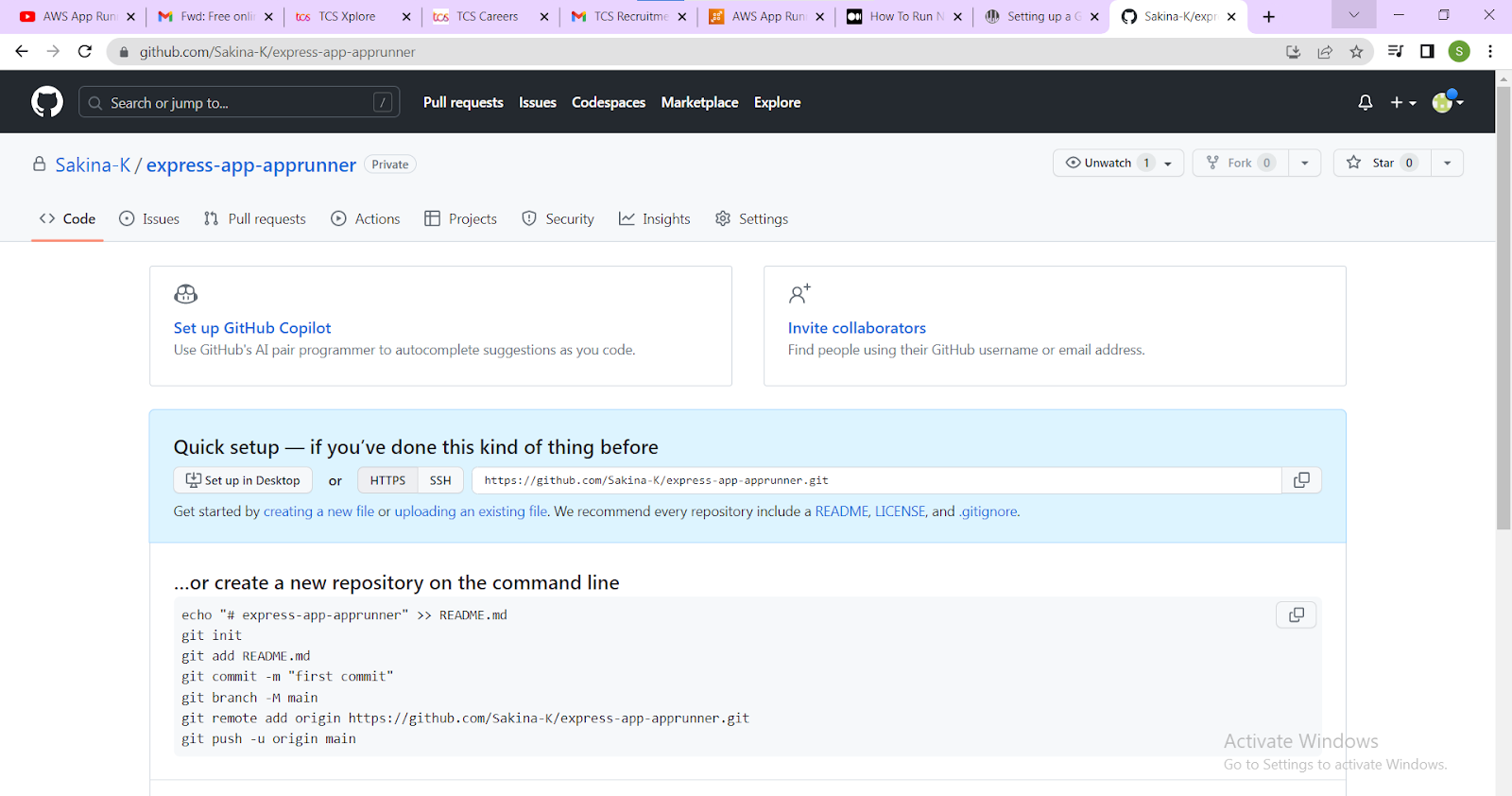Click uploading an existing file link
This screenshot has width=1512, height=796.
[x=471, y=511]
